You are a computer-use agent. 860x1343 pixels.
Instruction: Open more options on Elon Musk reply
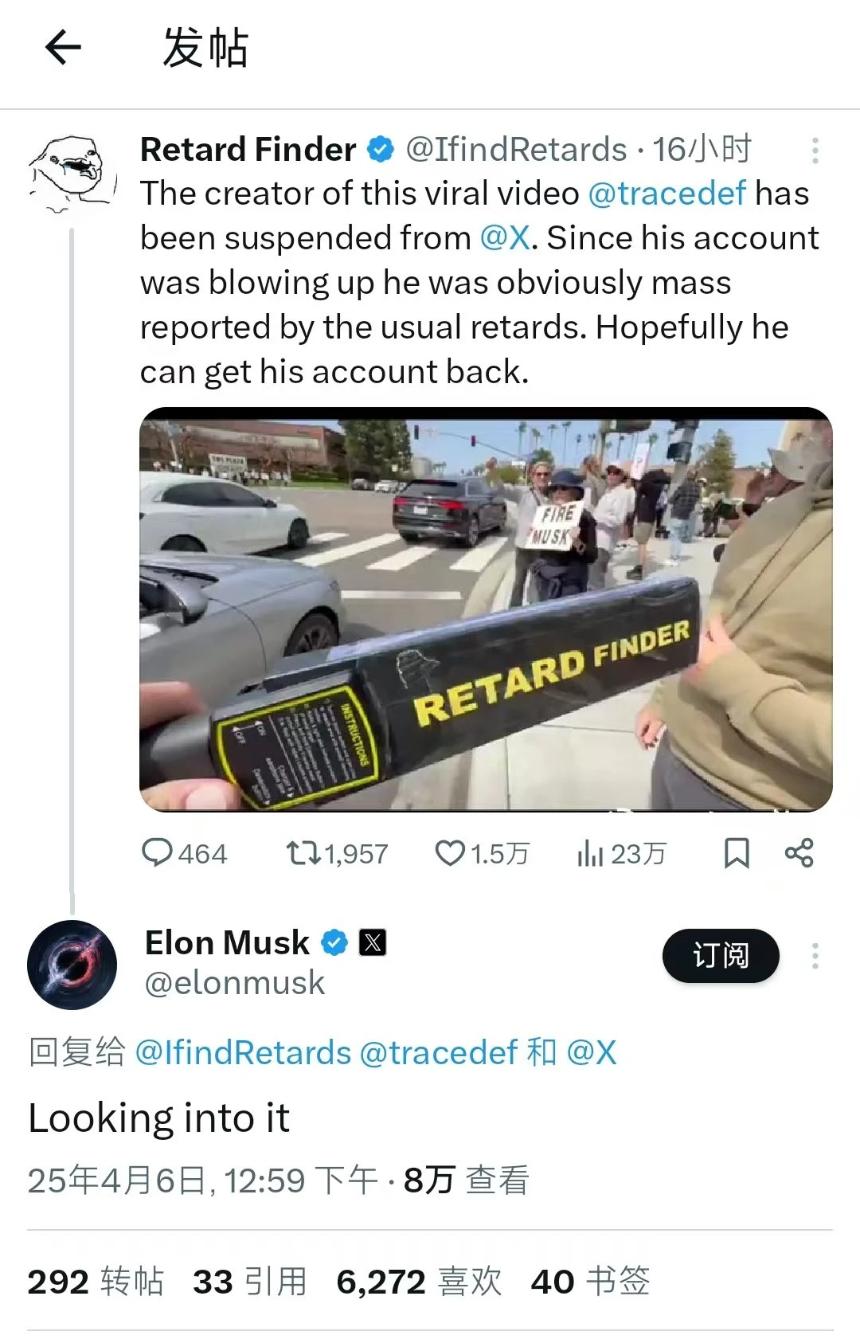tap(815, 956)
